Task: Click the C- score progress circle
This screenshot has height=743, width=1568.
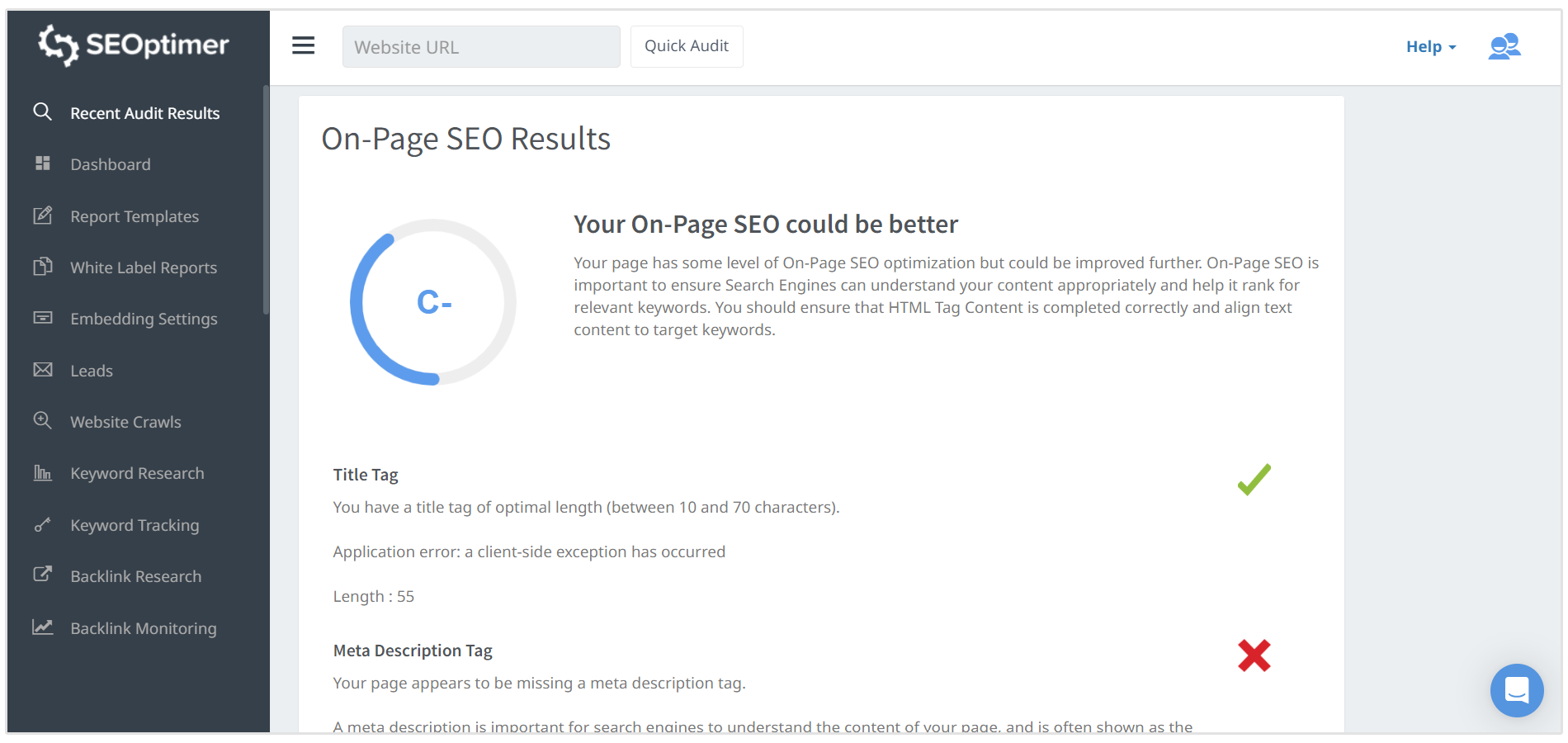Action: click(x=433, y=302)
